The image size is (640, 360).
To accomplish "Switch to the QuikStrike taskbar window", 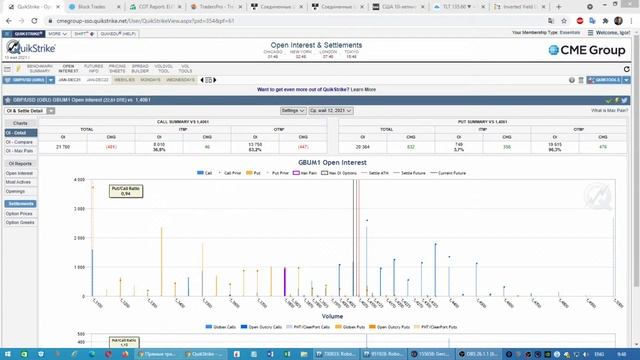I will 204,354.
